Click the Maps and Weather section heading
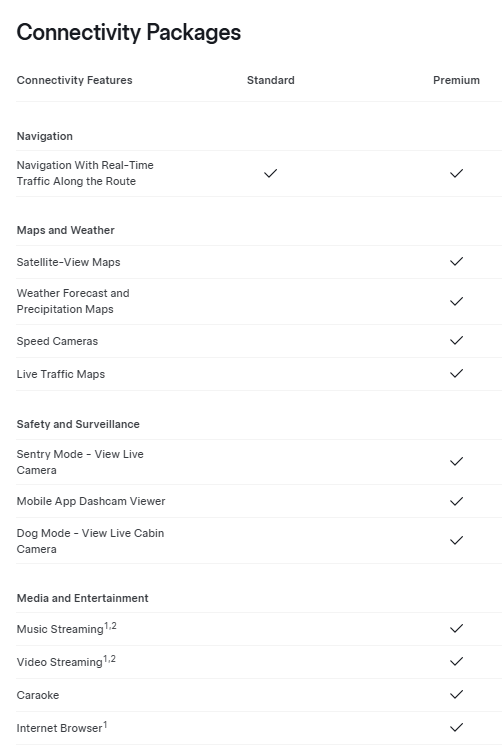The height and width of the screenshot is (752, 502). [x=66, y=230]
